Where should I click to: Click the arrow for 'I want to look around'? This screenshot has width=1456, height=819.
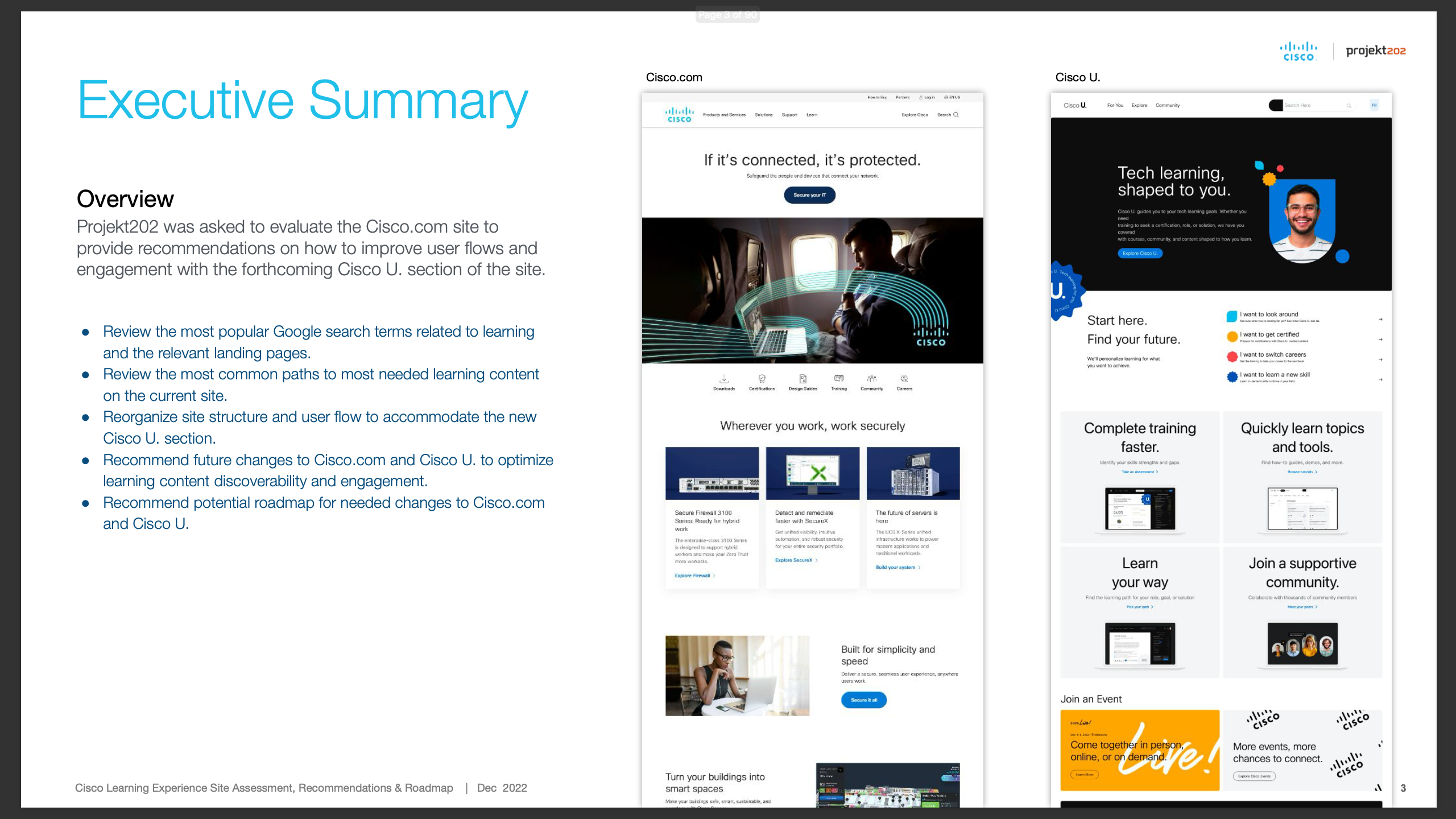point(1380,320)
